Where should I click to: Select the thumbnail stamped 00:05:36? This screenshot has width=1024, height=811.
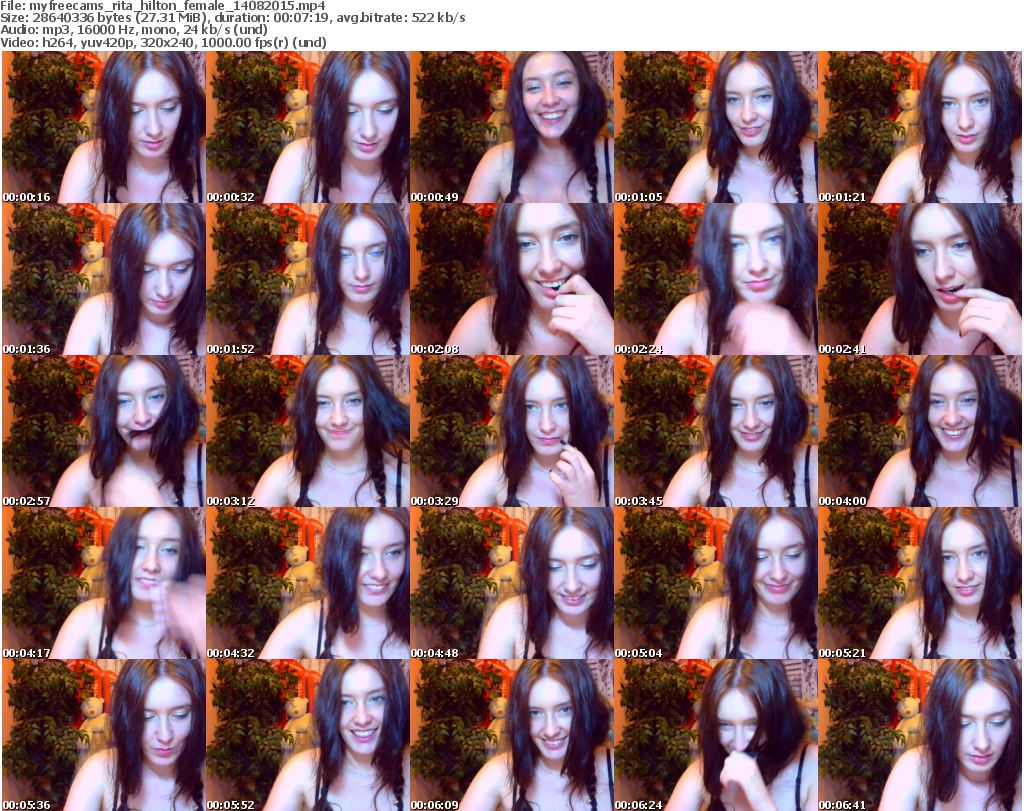click(x=104, y=735)
